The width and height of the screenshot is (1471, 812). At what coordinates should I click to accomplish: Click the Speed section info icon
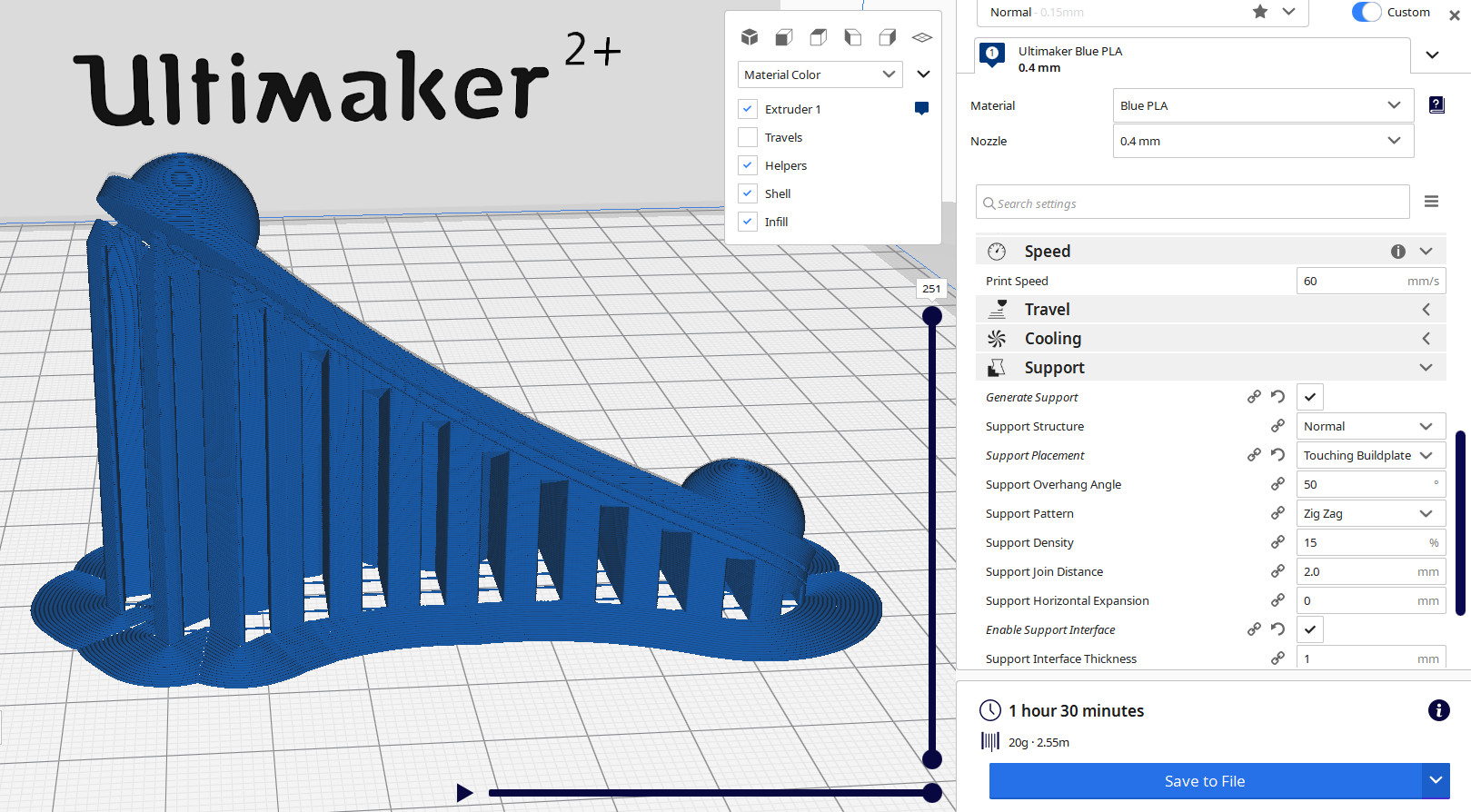coord(1397,252)
